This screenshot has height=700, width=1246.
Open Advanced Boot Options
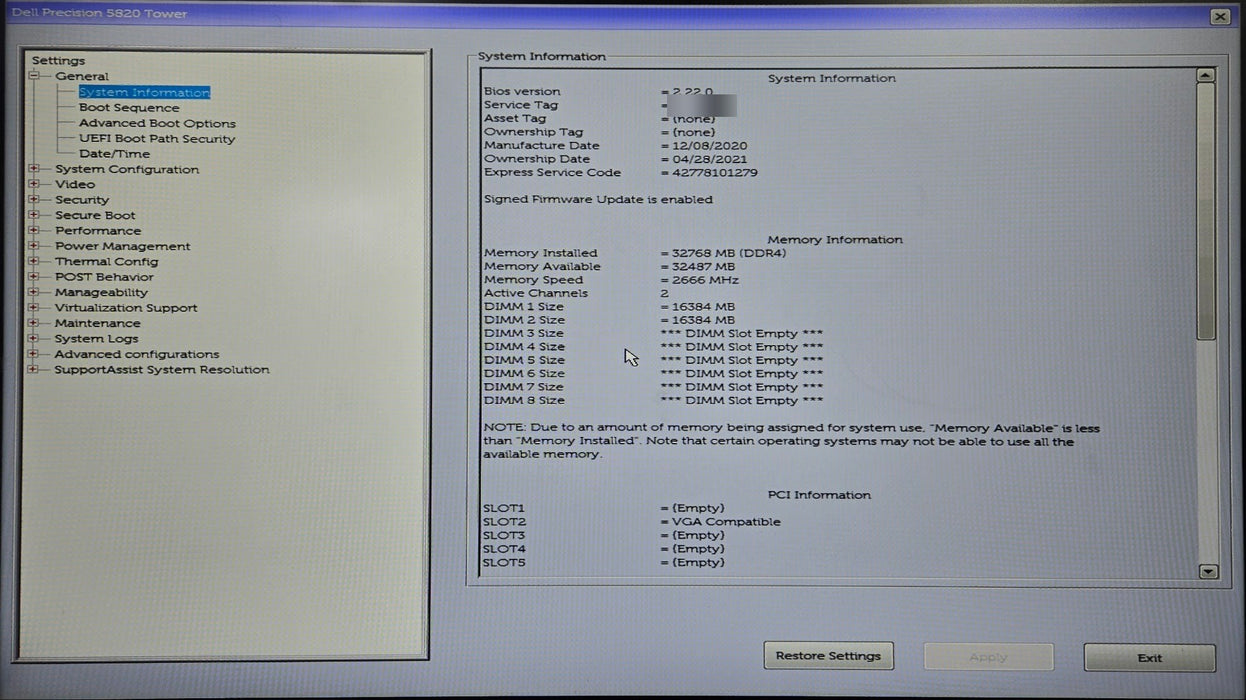(157, 123)
